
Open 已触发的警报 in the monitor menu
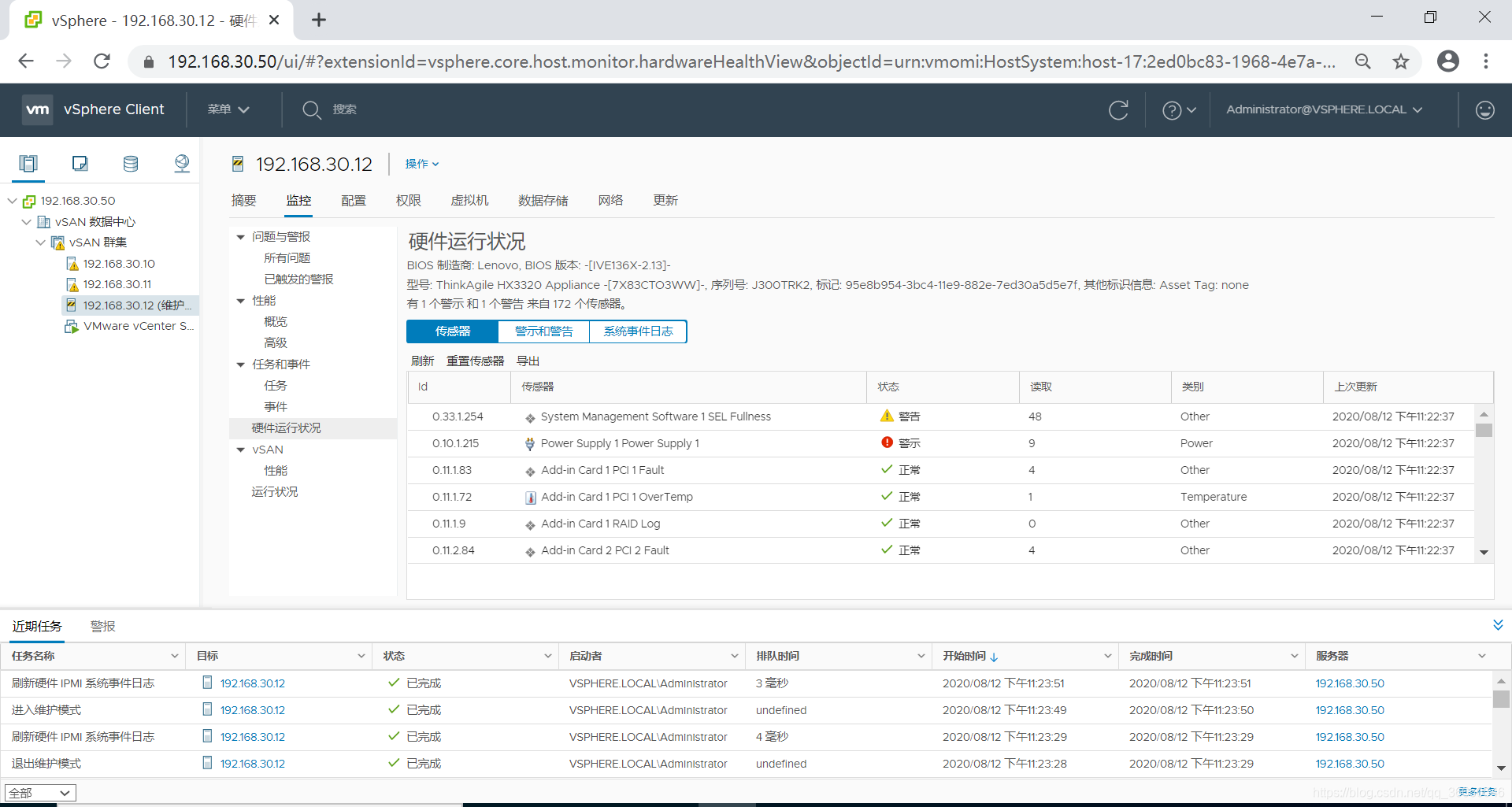click(299, 279)
